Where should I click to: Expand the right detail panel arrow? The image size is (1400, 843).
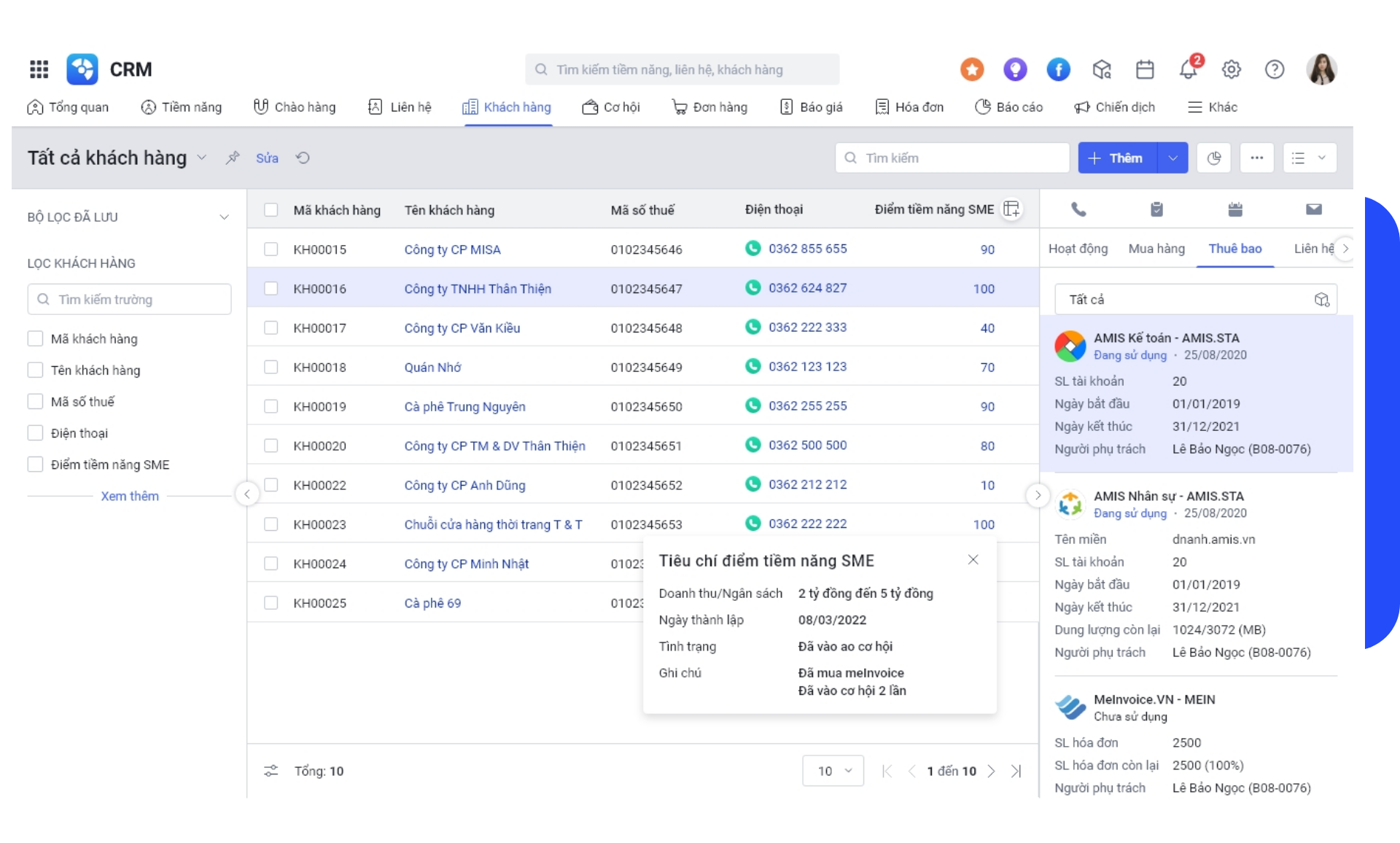tap(1038, 495)
